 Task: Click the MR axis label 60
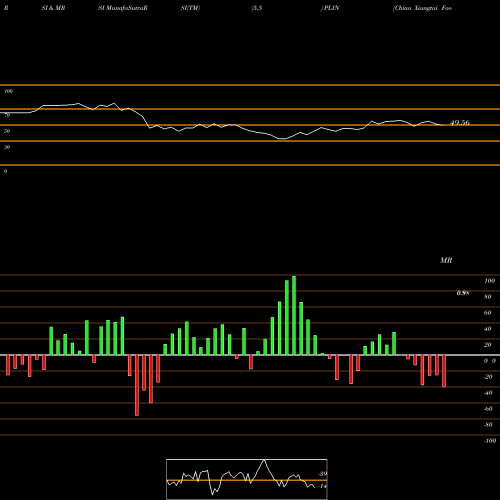[488, 313]
